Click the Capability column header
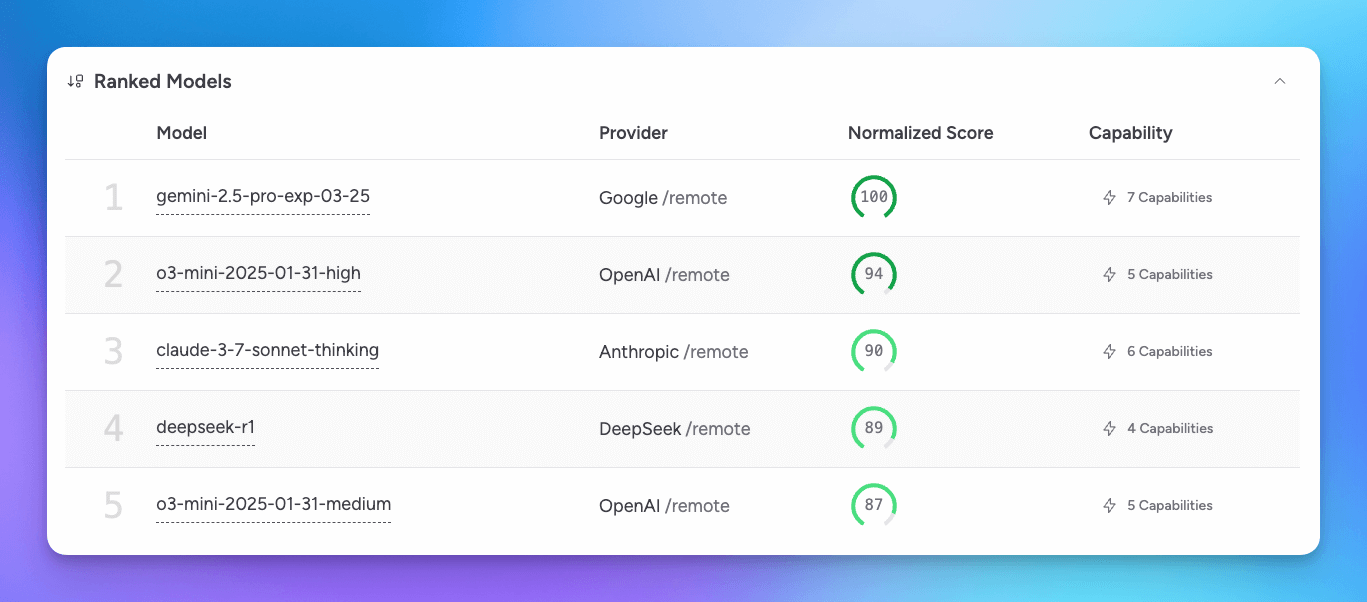 point(1130,133)
